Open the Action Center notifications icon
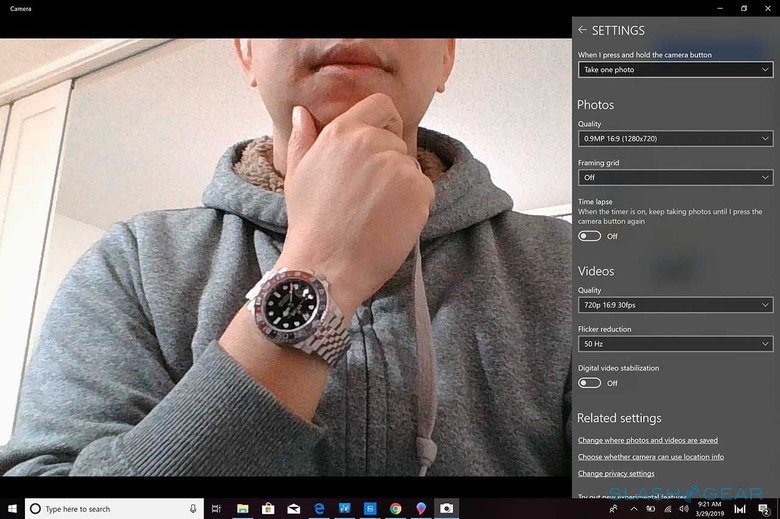The height and width of the screenshot is (519, 780). coord(763,509)
